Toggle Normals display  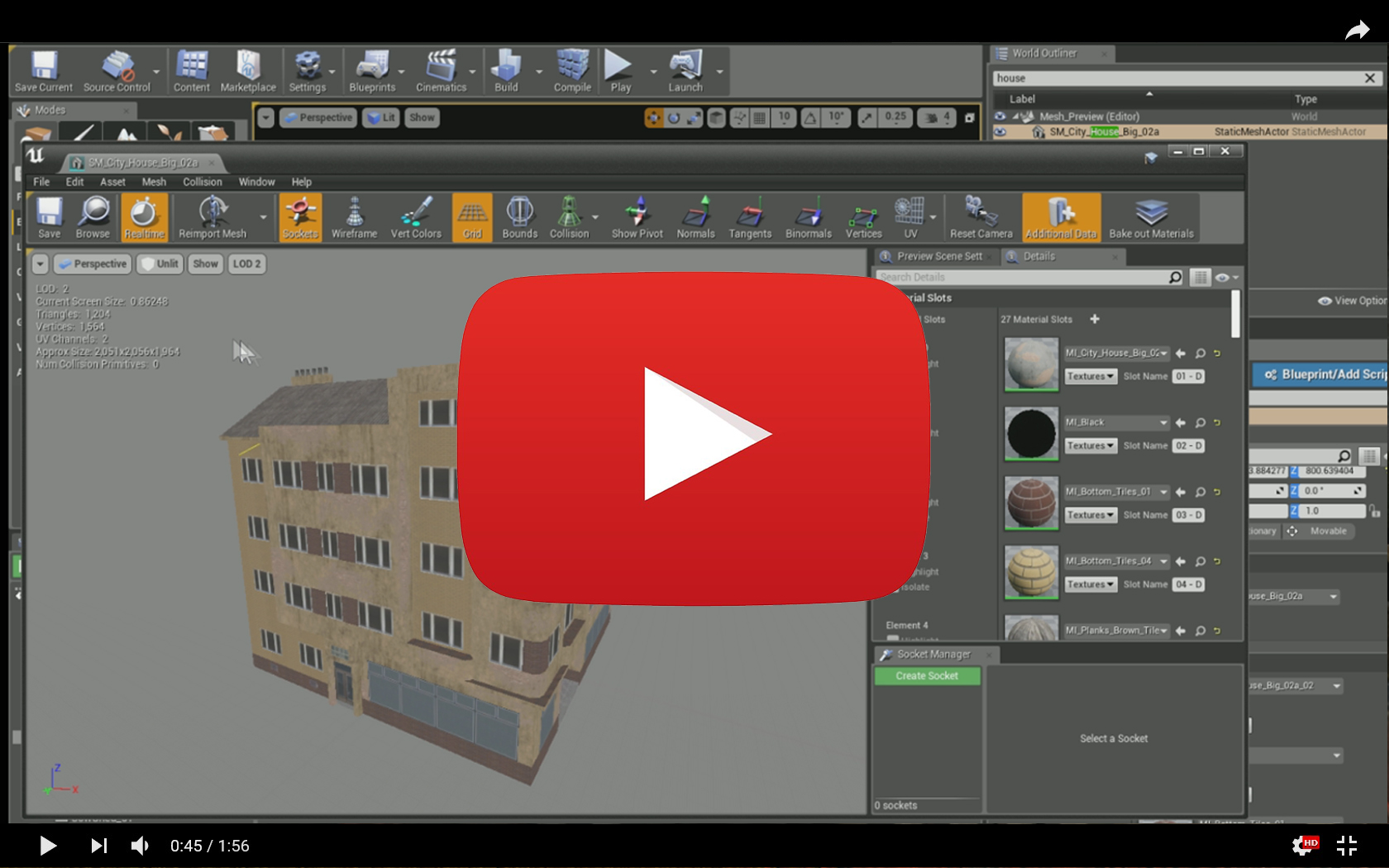(x=695, y=217)
